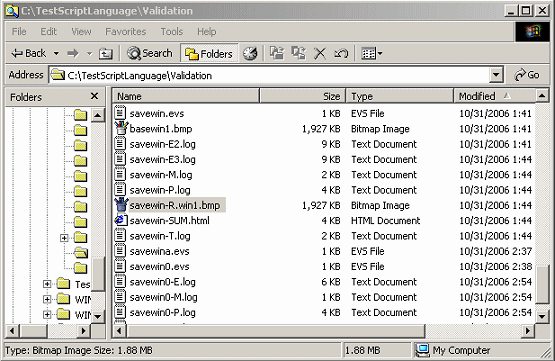
Task: Open the Back history dropdown arrow
Action: click(x=56, y=53)
